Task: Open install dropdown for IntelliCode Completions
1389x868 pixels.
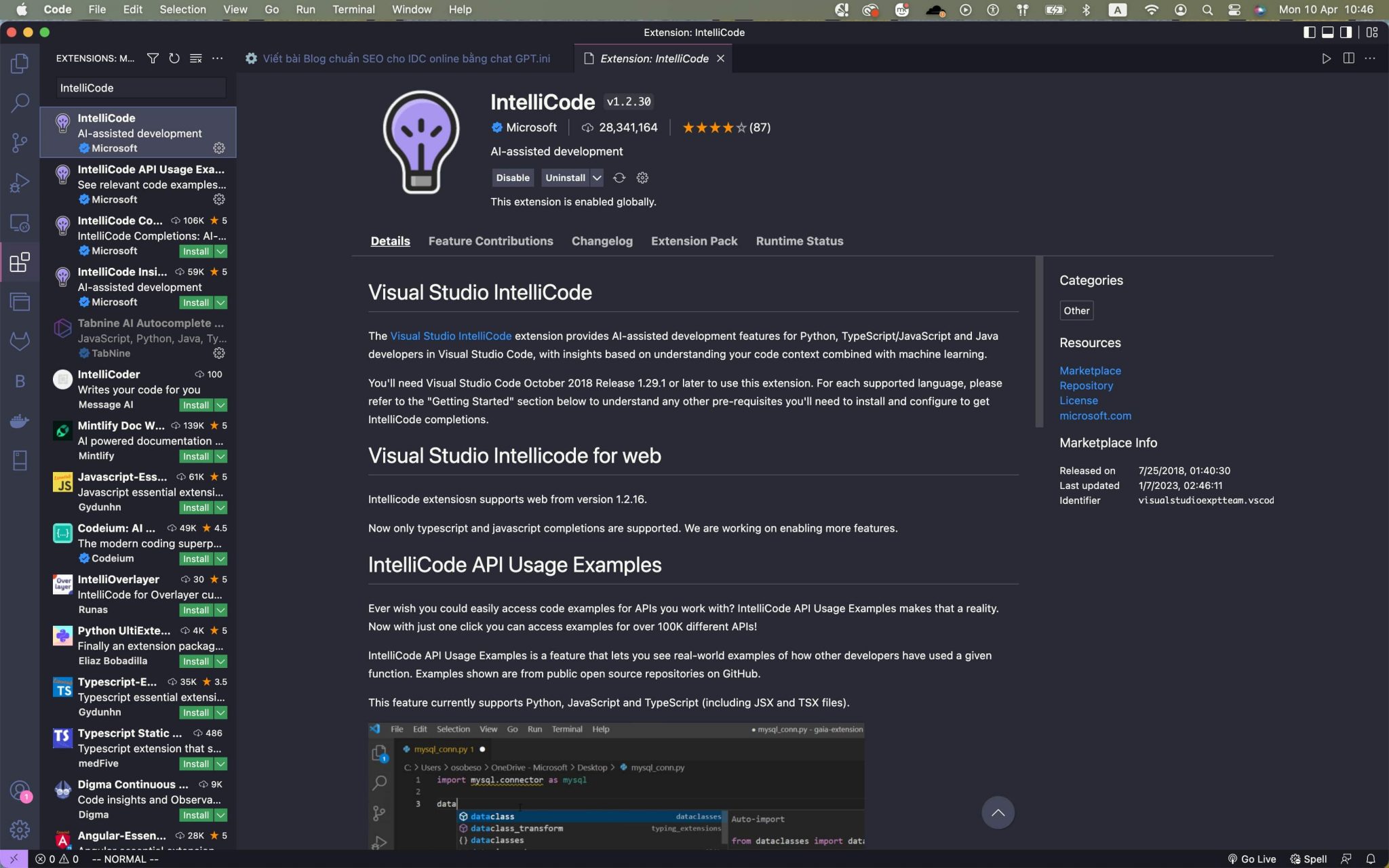Action: point(221,251)
